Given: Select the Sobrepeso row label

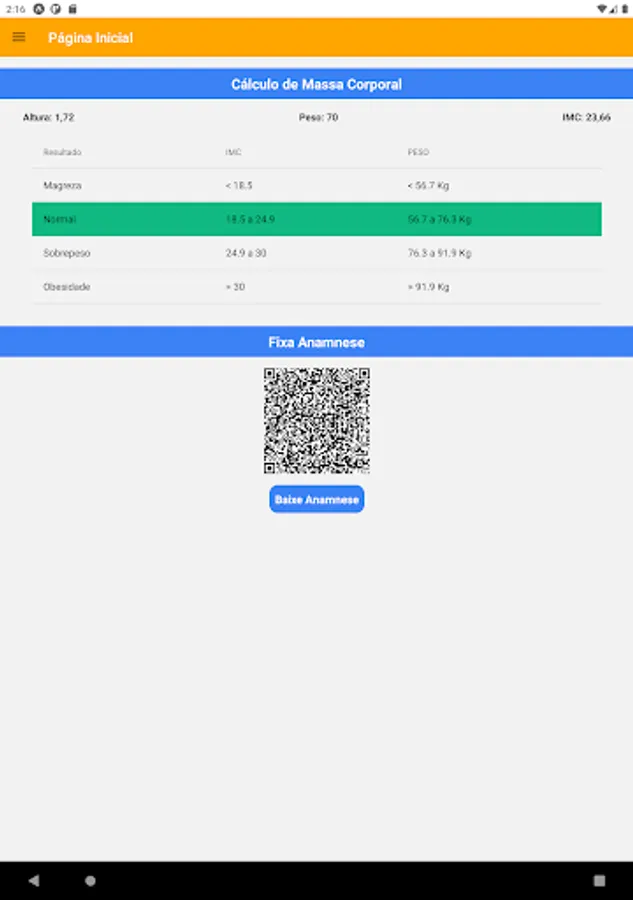Looking at the screenshot, I should pyautogui.click(x=67, y=253).
